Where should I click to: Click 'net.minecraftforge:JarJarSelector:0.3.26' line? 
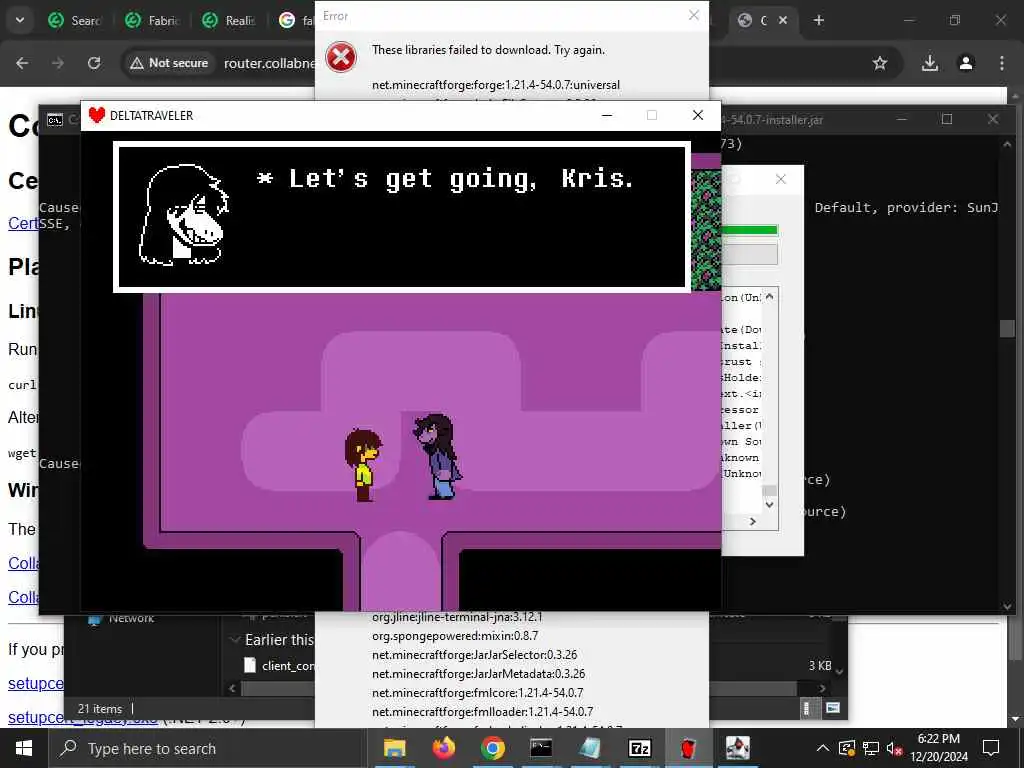tap(474, 654)
